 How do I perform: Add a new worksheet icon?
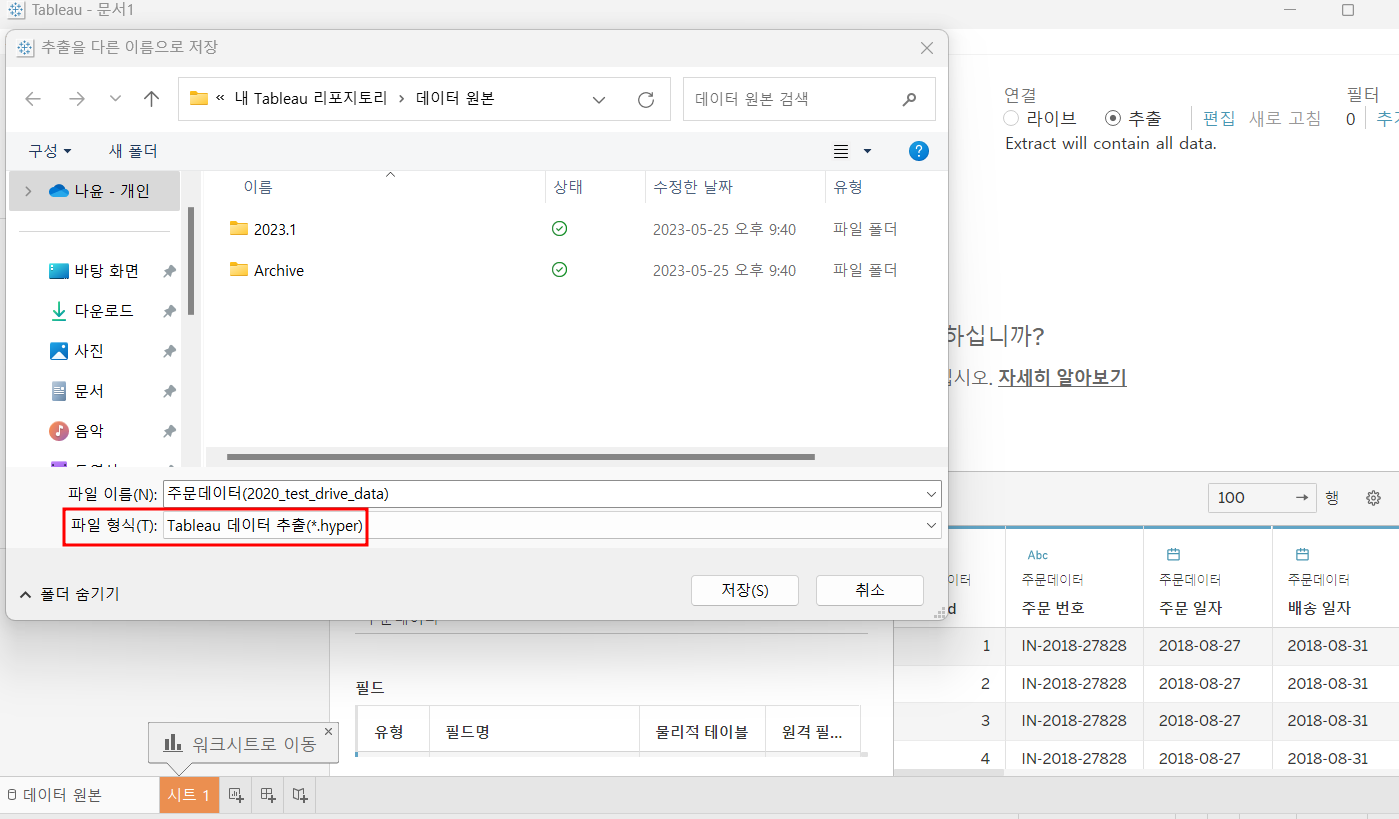236,795
